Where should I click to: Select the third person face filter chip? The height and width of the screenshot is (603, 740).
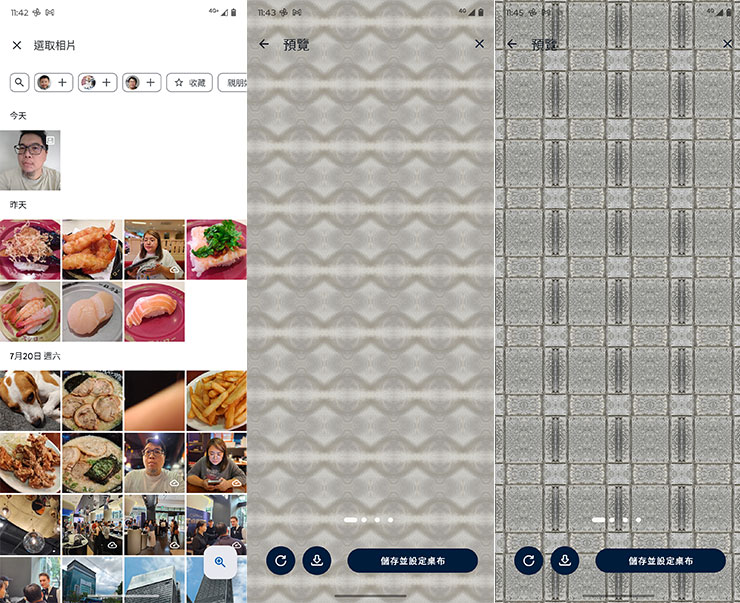pos(142,83)
